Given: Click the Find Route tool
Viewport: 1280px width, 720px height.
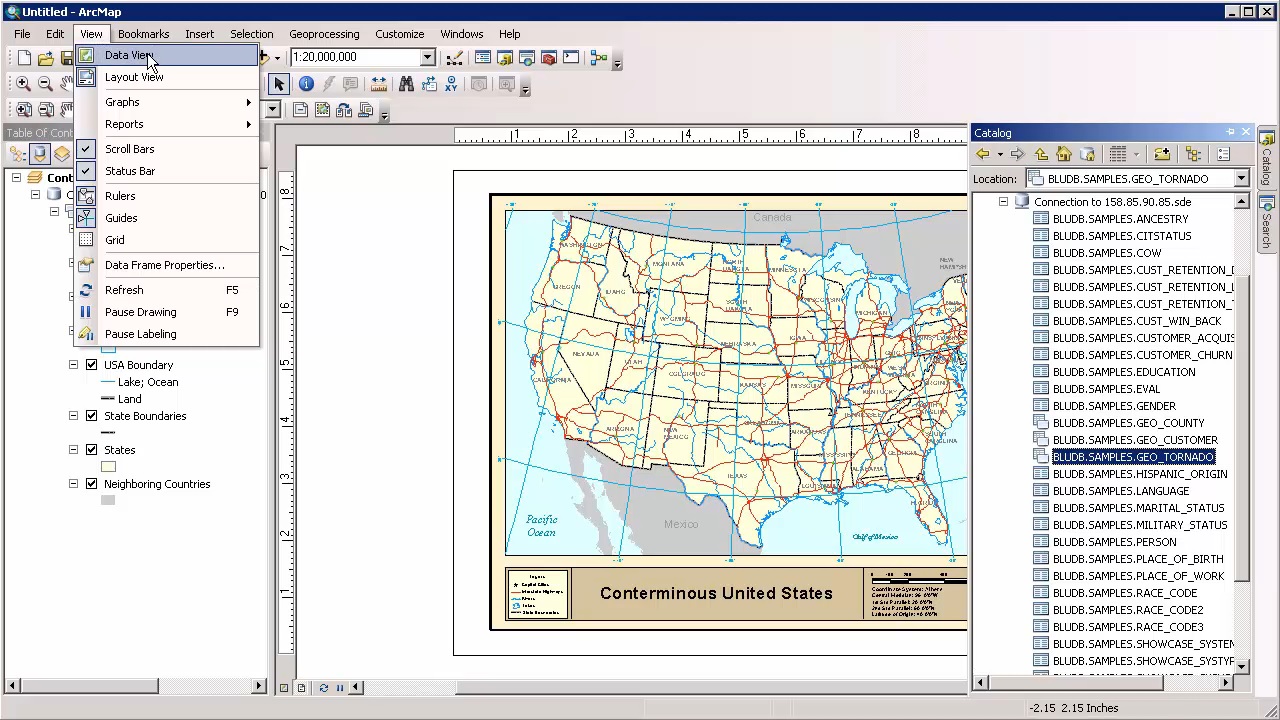Looking at the screenshot, I should [428, 85].
